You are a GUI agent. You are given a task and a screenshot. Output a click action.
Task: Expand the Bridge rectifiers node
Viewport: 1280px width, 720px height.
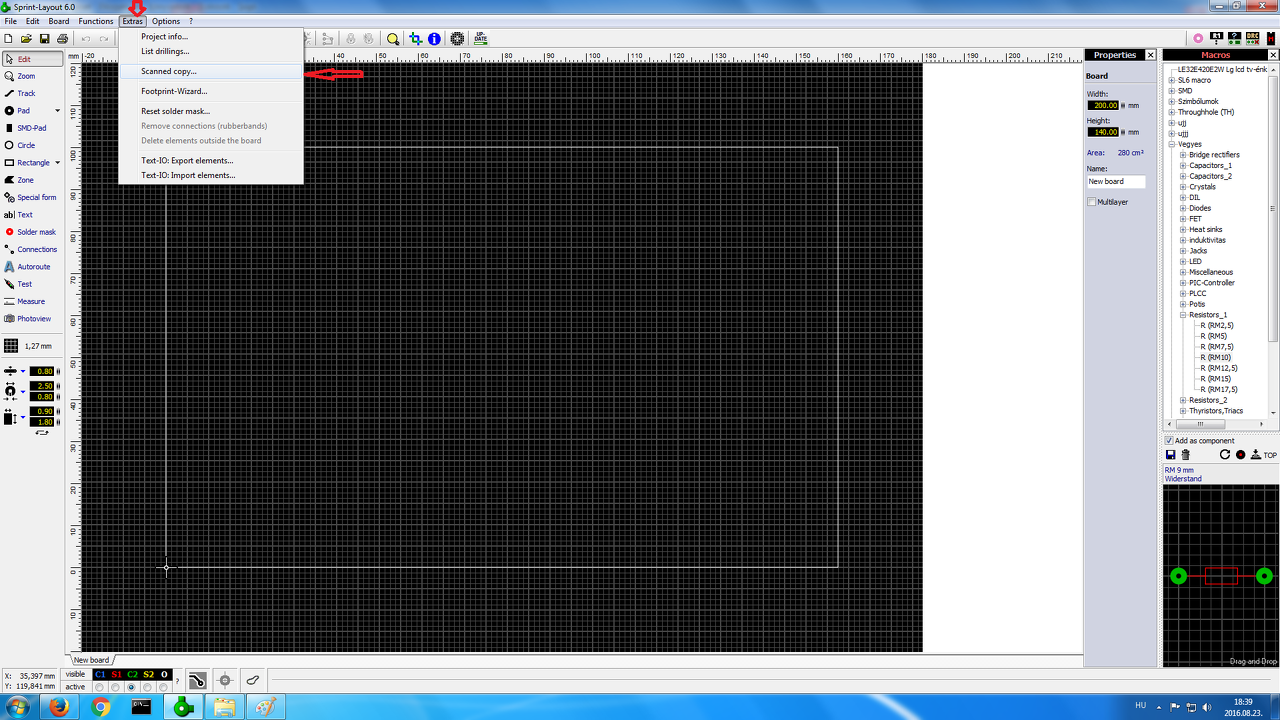1183,155
